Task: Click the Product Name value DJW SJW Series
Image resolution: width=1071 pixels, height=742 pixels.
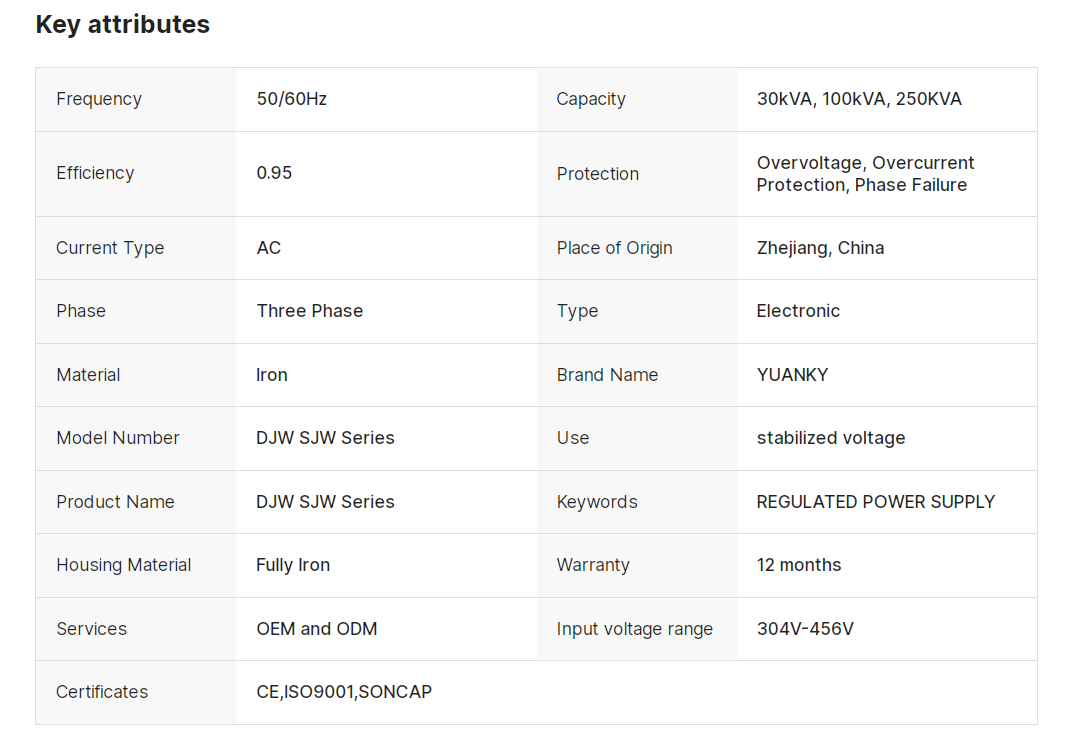Action: 325,502
